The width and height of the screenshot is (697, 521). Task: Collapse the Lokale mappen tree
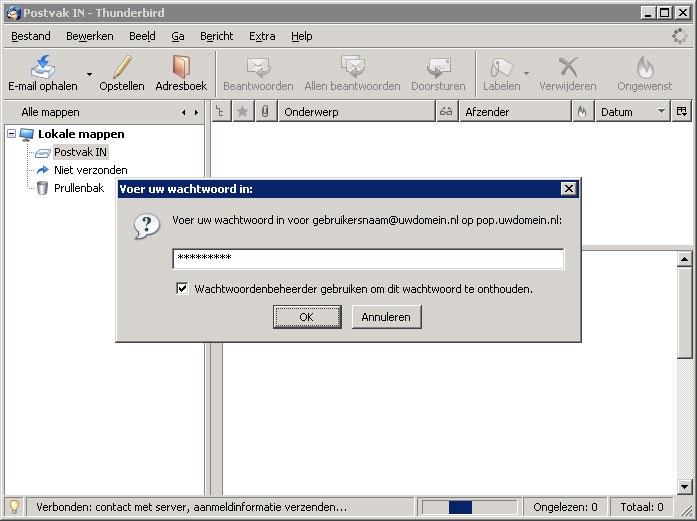[x=12, y=133]
